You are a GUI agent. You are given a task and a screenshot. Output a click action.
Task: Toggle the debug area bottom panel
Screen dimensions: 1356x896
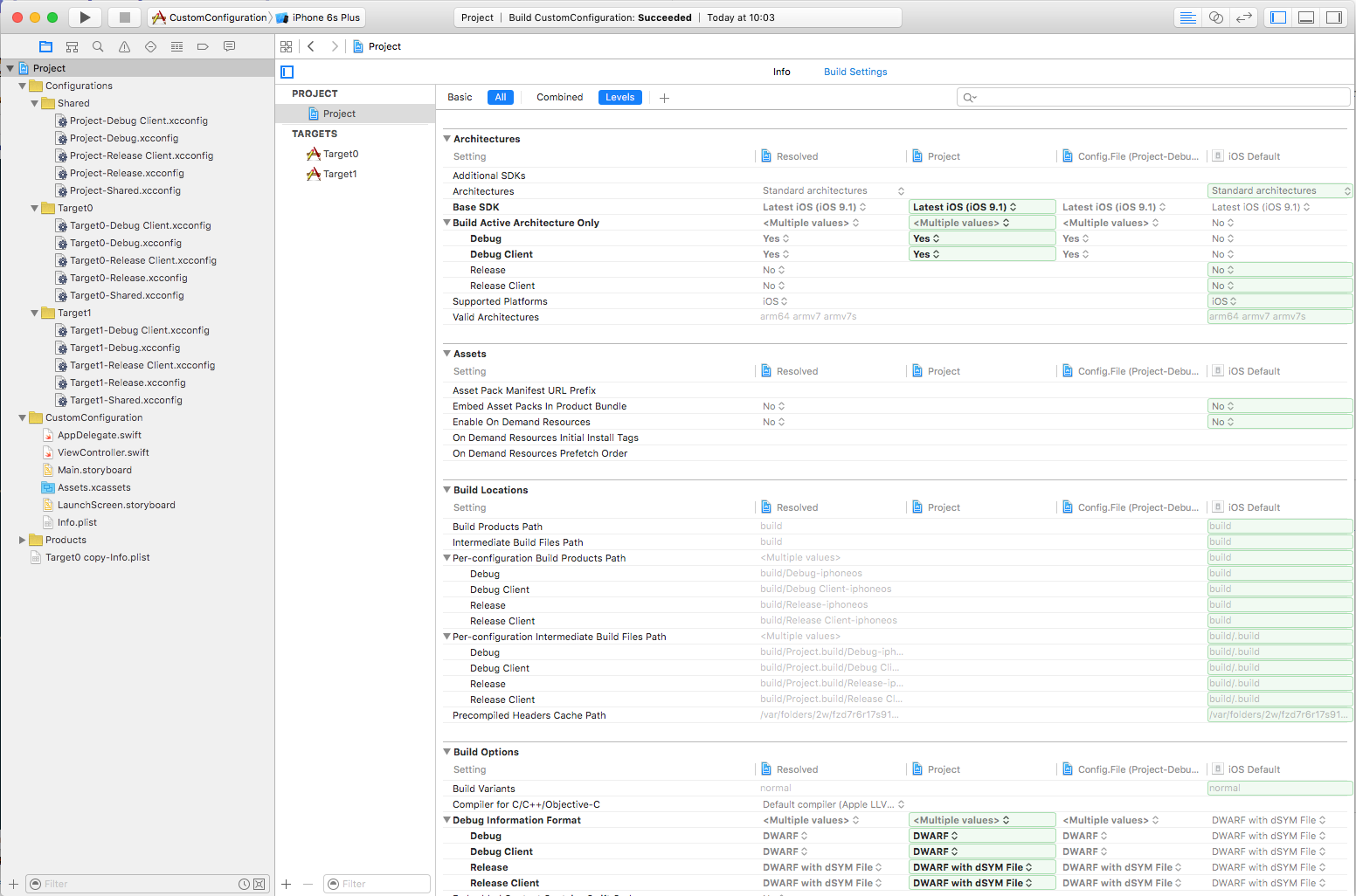1306,17
